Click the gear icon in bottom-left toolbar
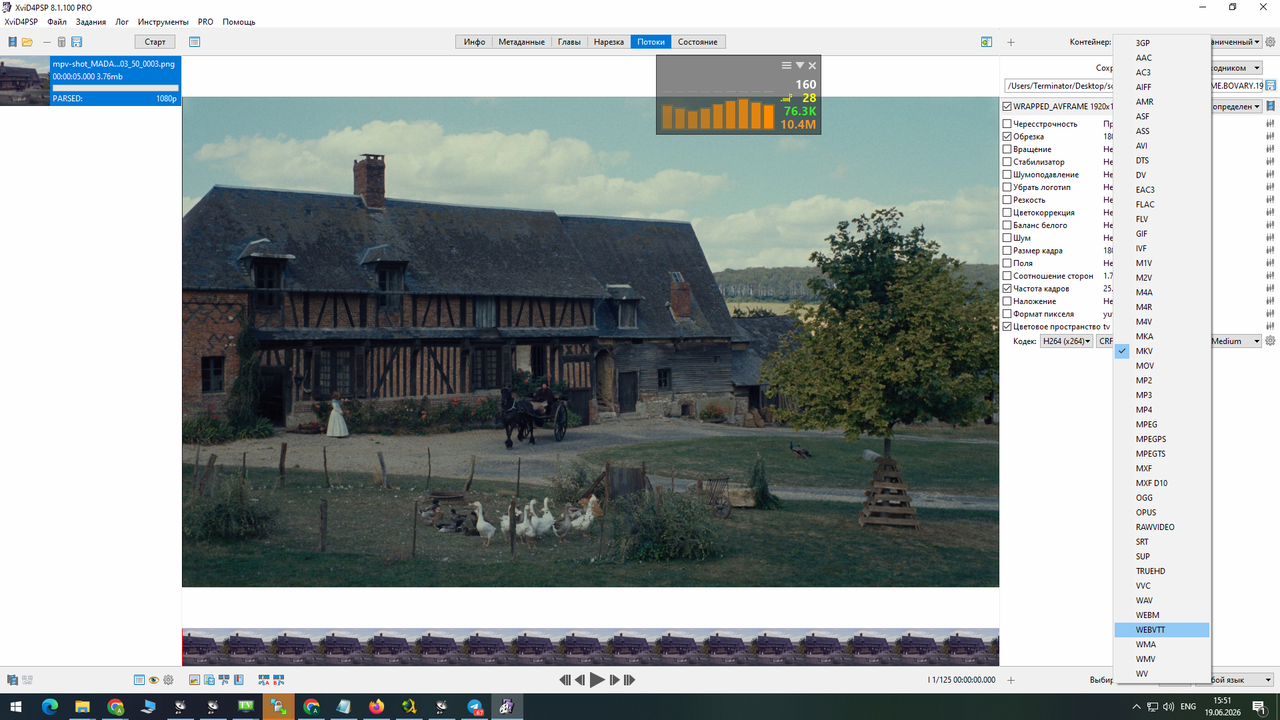 click(168, 680)
